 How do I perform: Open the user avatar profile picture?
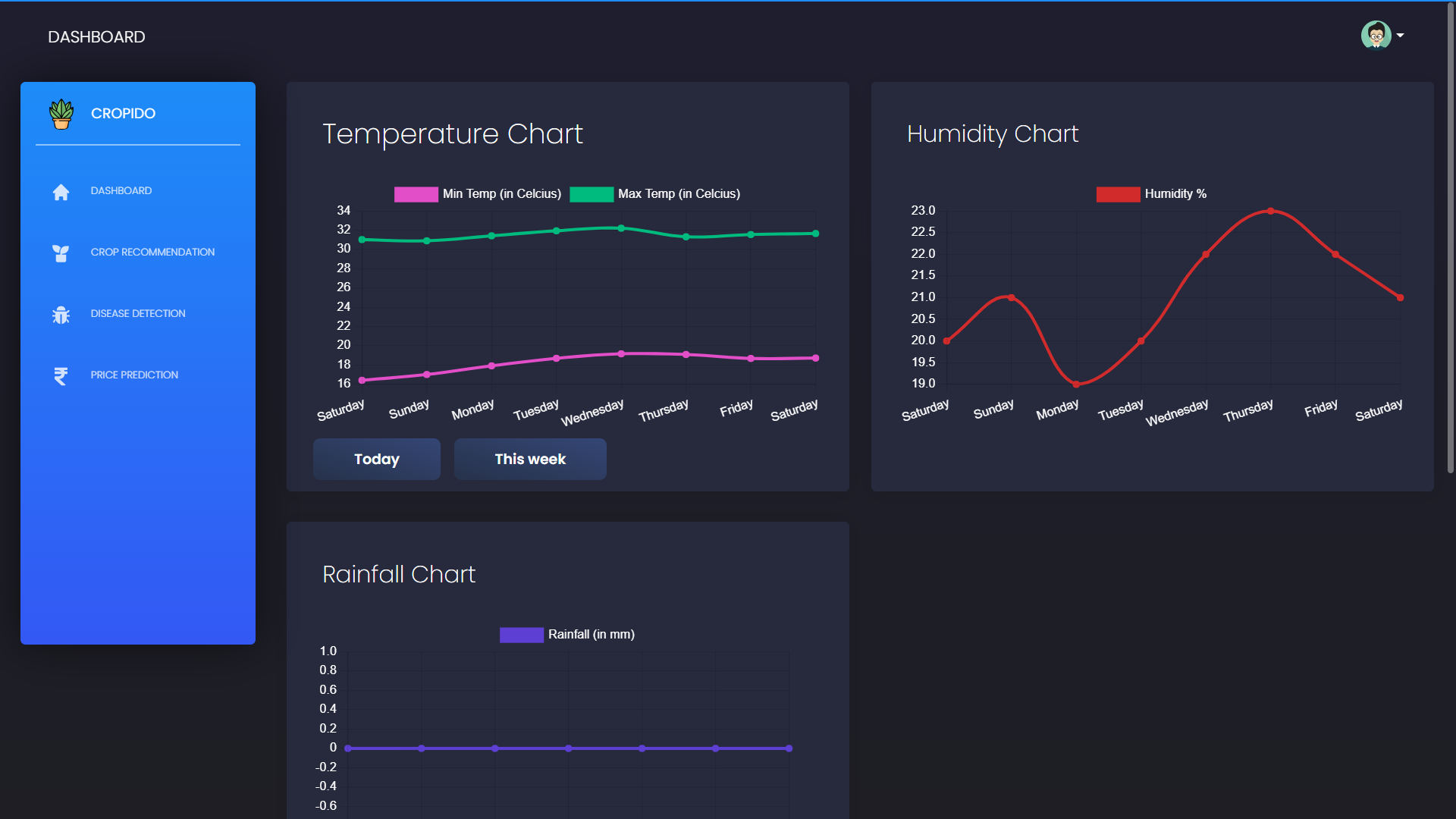pyautogui.click(x=1376, y=35)
